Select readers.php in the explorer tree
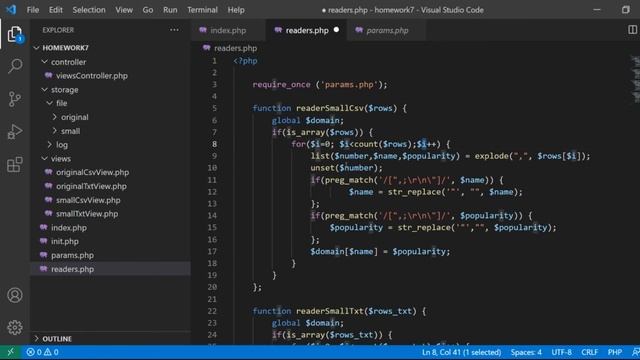 coord(72,269)
